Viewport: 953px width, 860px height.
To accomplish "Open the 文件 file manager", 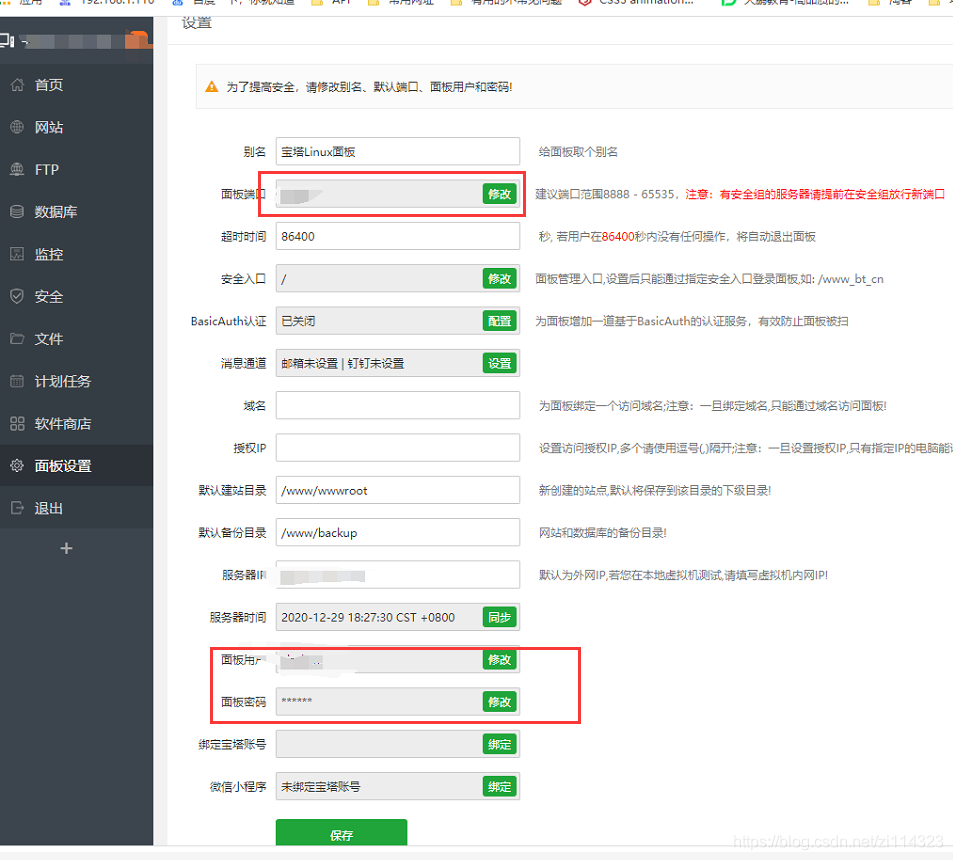I will (x=46, y=338).
